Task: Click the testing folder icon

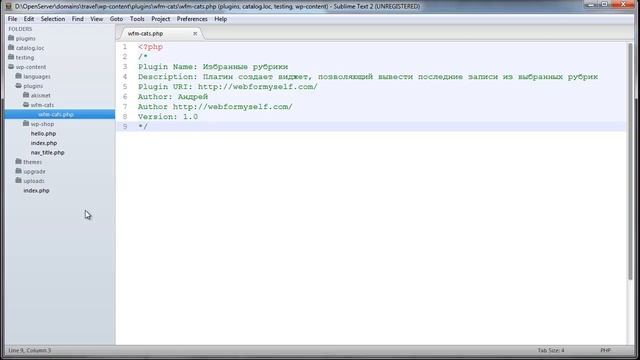Action: (x=11, y=57)
